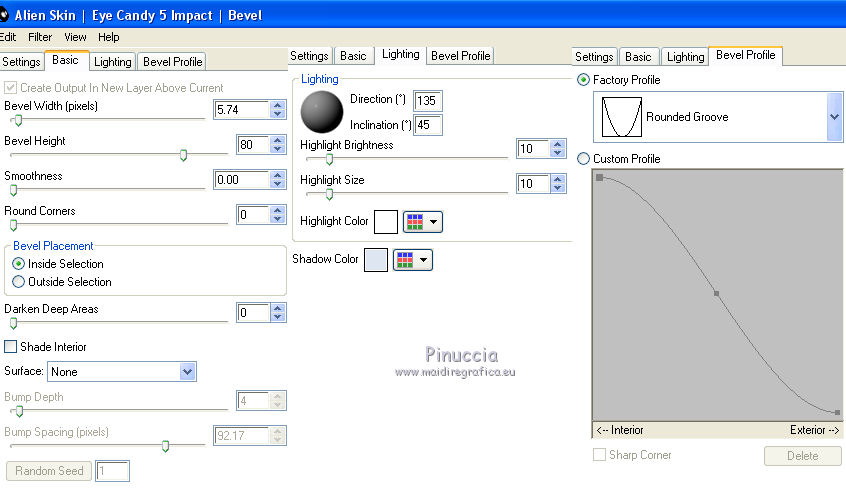Image resolution: width=846 pixels, height=495 pixels.
Task: Click the Bevel Height slider handle
Action: point(183,155)
